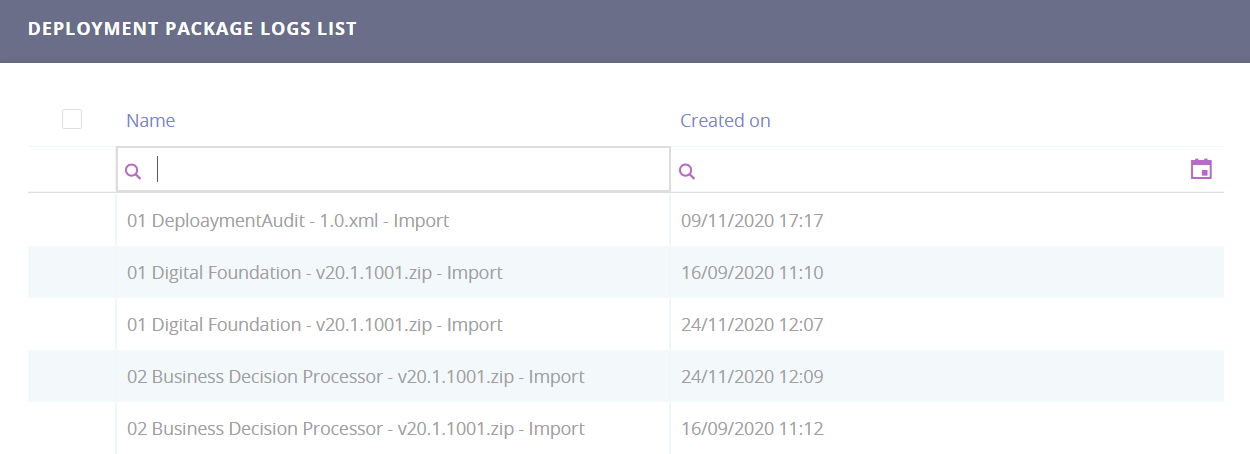This screenshot has height=454, width=1250.
Task: Toggle the select-all checkbox in table header
Action: click(x=72, y=120)
